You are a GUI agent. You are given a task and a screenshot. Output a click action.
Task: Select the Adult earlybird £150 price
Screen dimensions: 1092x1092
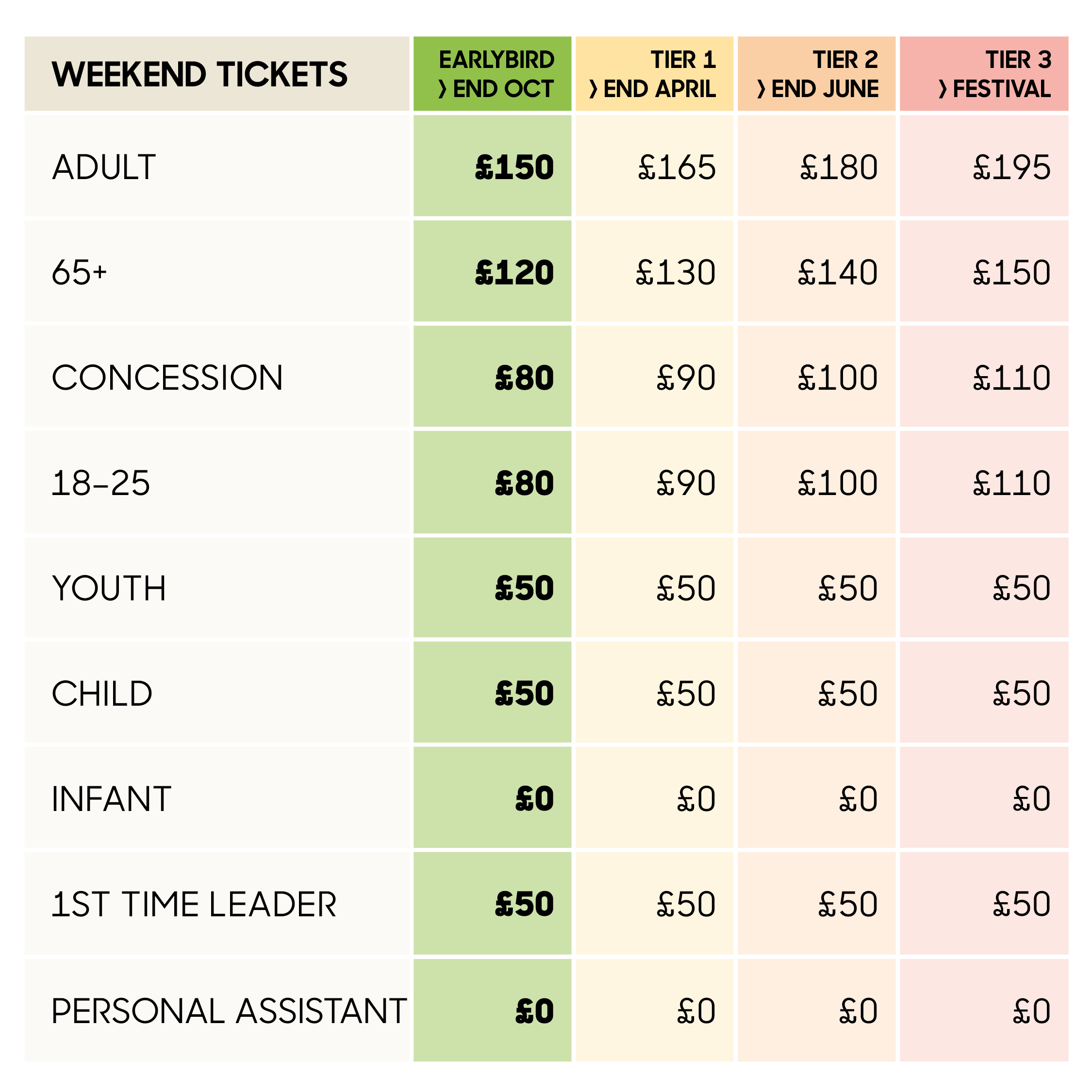pos(514,167)
